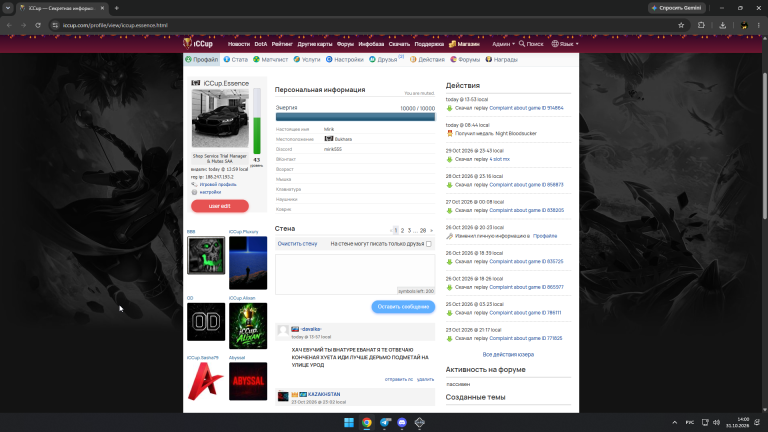Reload the page
The image size is (768, 432).
click(x=38, y=25)
